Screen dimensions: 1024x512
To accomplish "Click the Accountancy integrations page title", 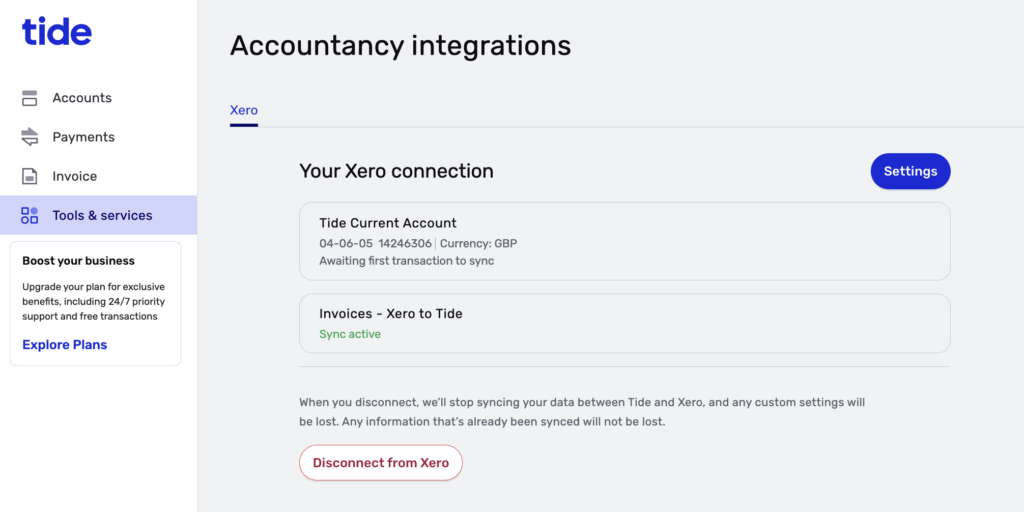I will point(400,46).
